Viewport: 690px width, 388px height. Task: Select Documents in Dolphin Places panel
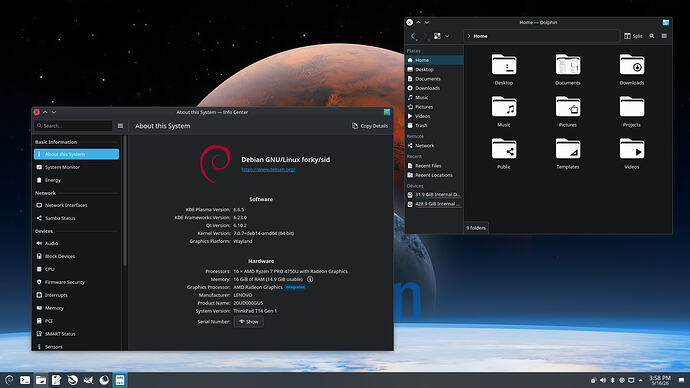(x=434, y=79)
